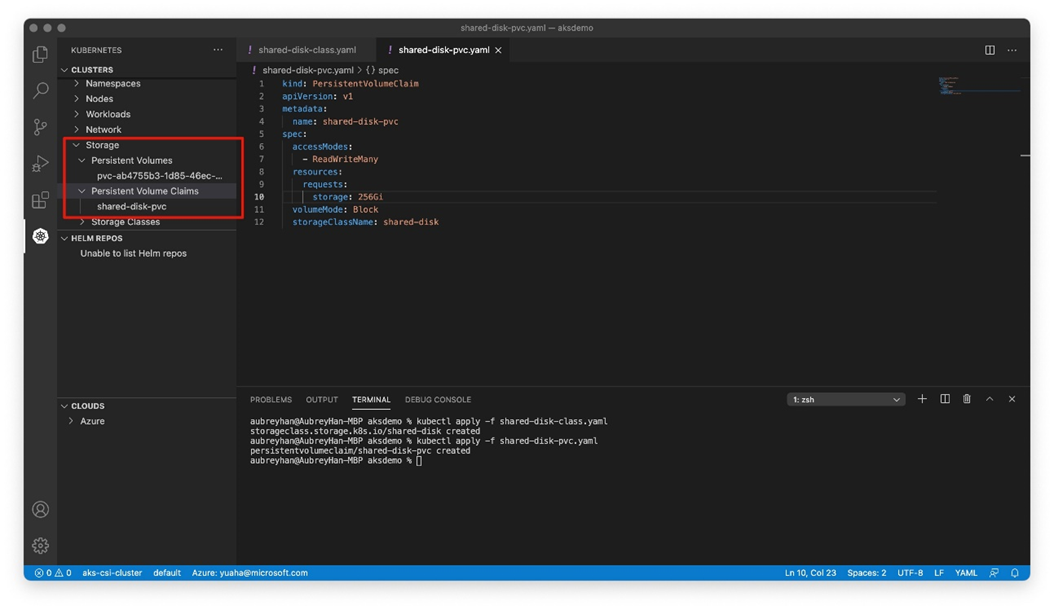1054x610 pixels.
Task: Open the feedback icon in status bar
Action: coord(994,573)
